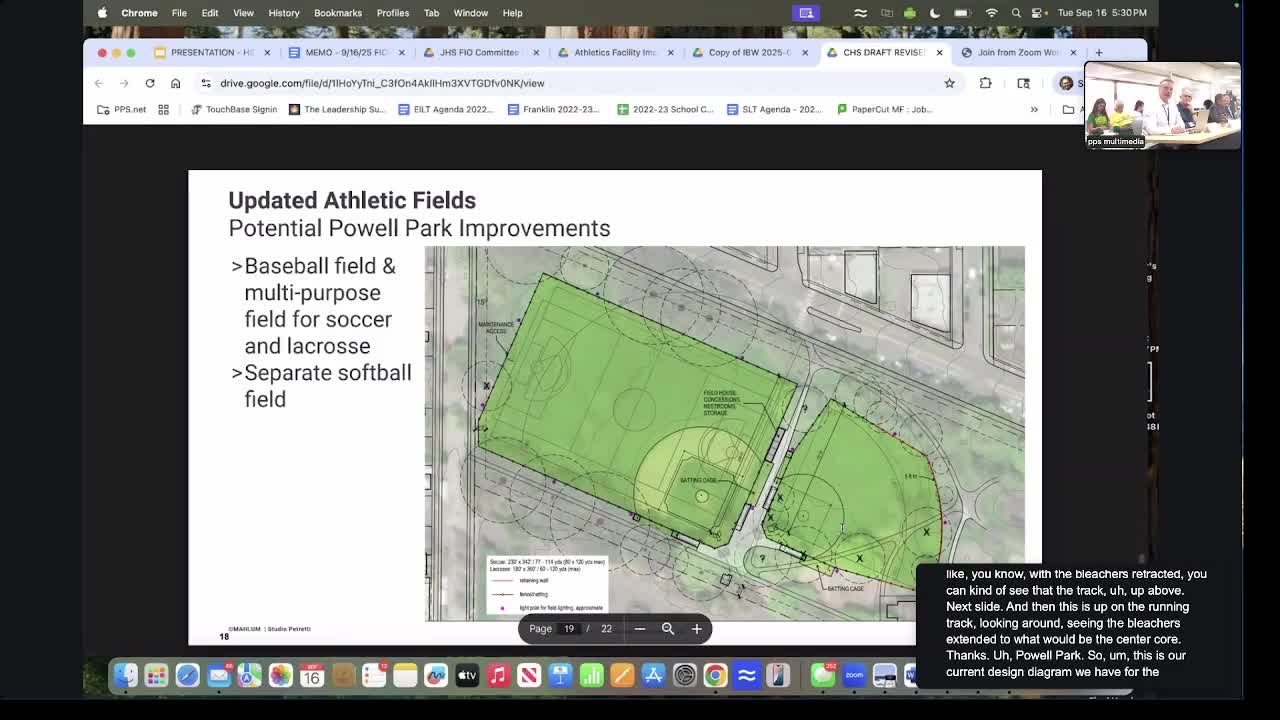1280x720 pixels.
Task: Switch to the PRESENTATION tab
Action: [211, 52]
